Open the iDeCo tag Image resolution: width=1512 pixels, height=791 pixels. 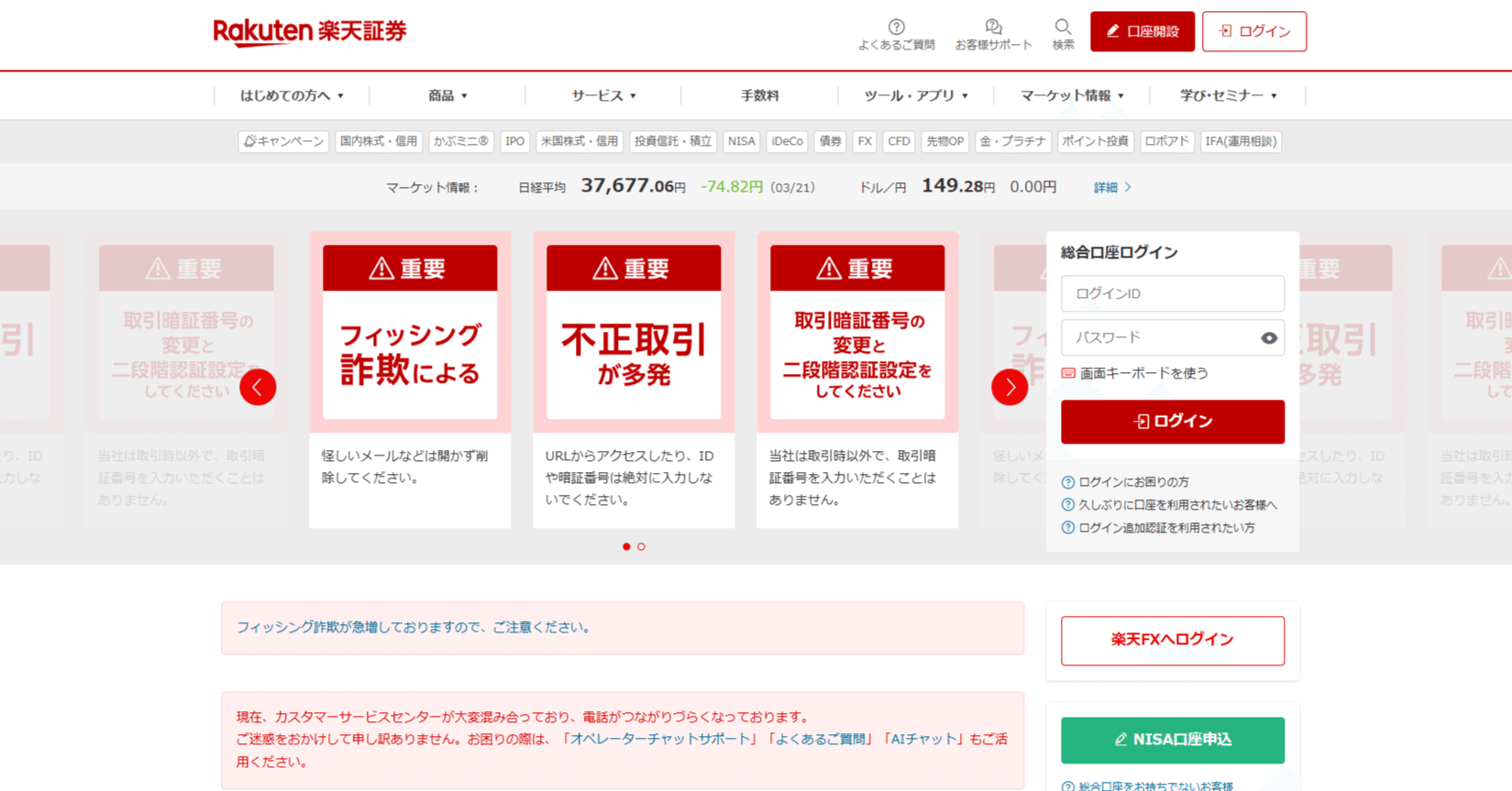pyautogui.click(x=787, y=141)
